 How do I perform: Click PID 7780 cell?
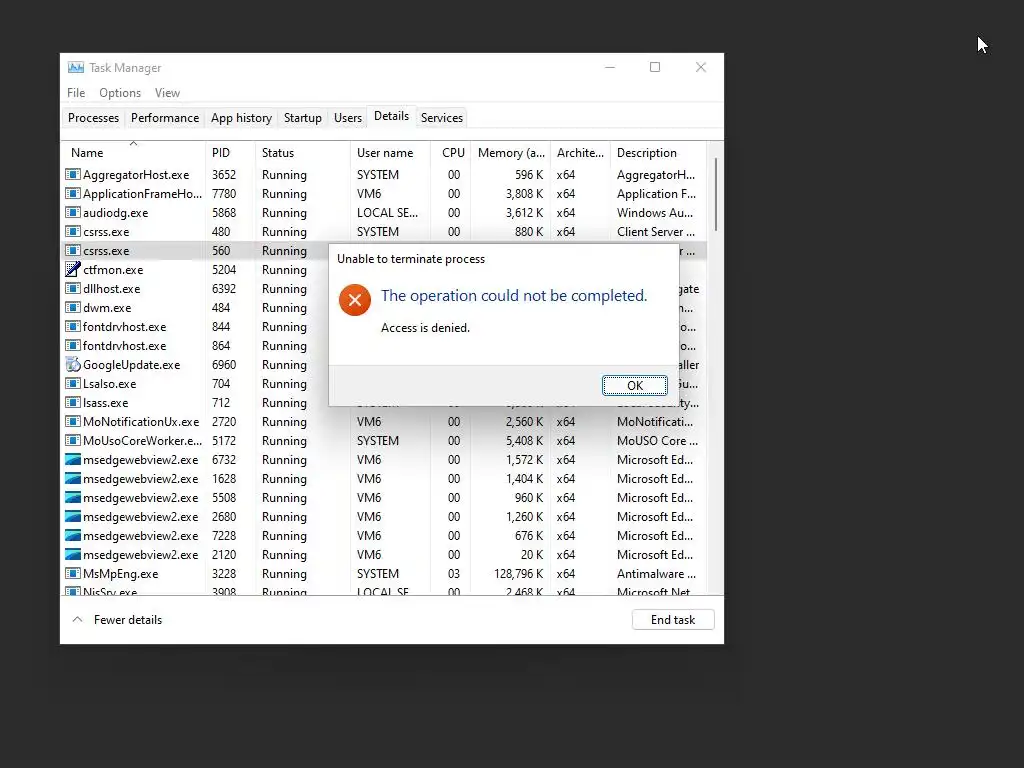[223, 193]
